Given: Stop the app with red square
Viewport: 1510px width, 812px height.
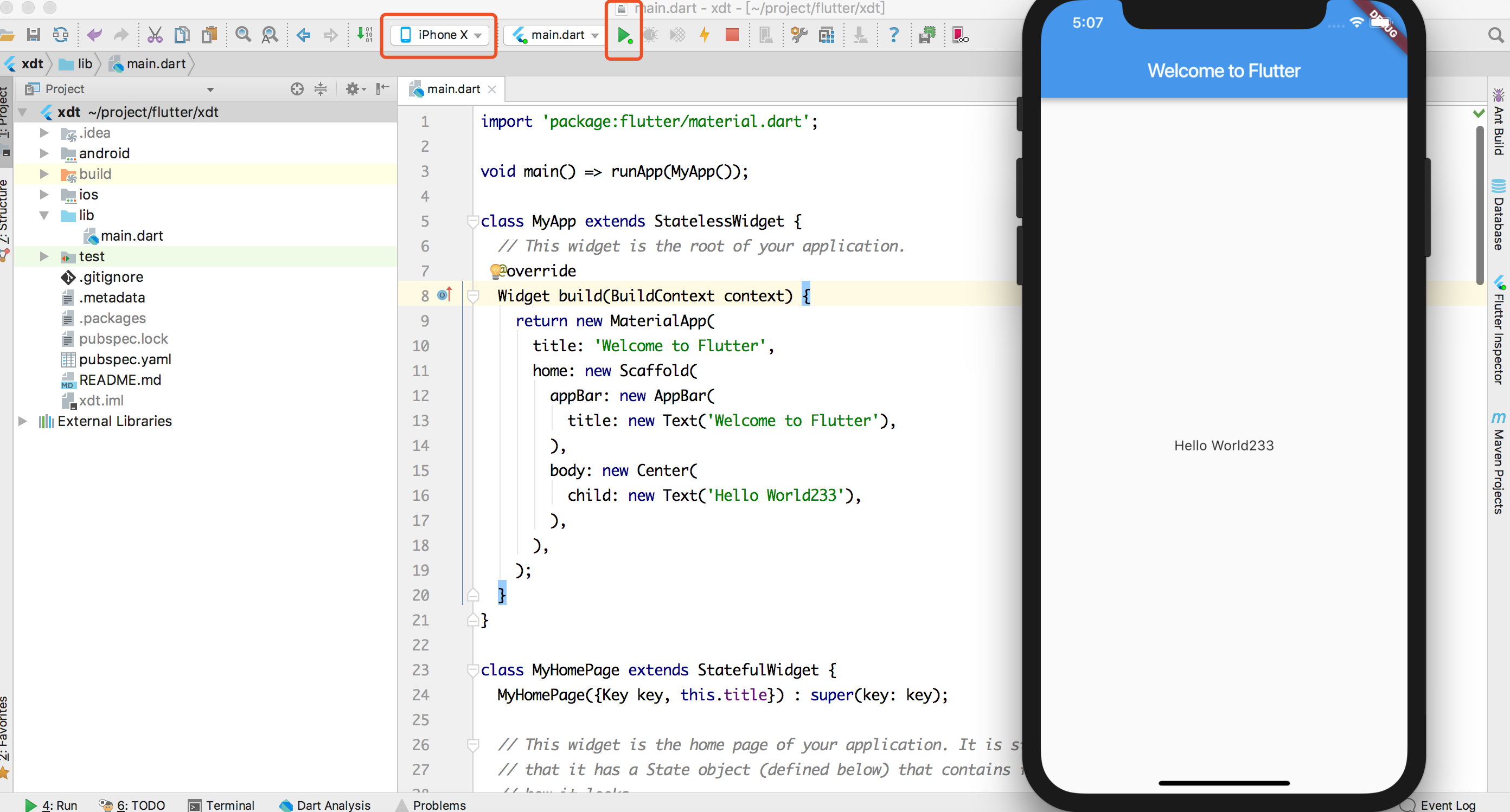Looking at the screenshot, I should [x=732, y=35].
